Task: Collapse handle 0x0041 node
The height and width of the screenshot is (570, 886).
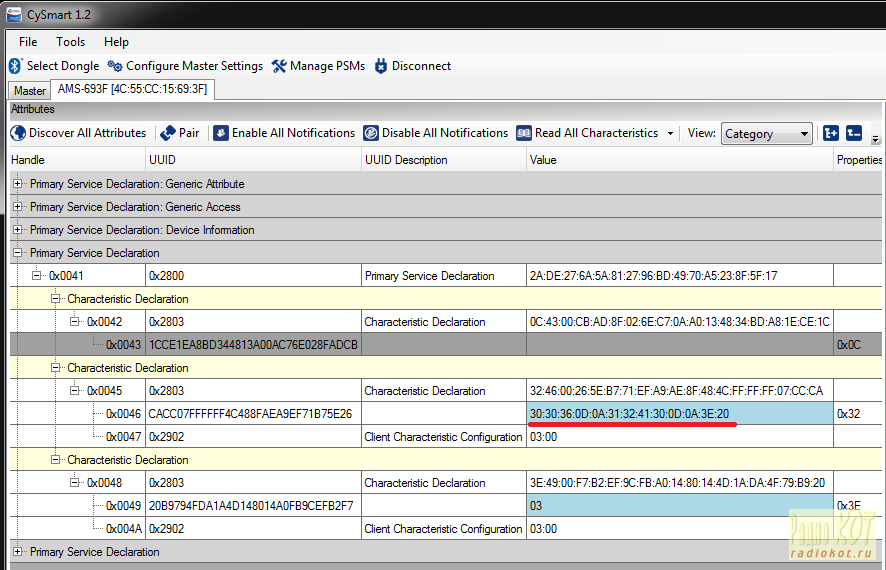Action: [x=37, y=276]
